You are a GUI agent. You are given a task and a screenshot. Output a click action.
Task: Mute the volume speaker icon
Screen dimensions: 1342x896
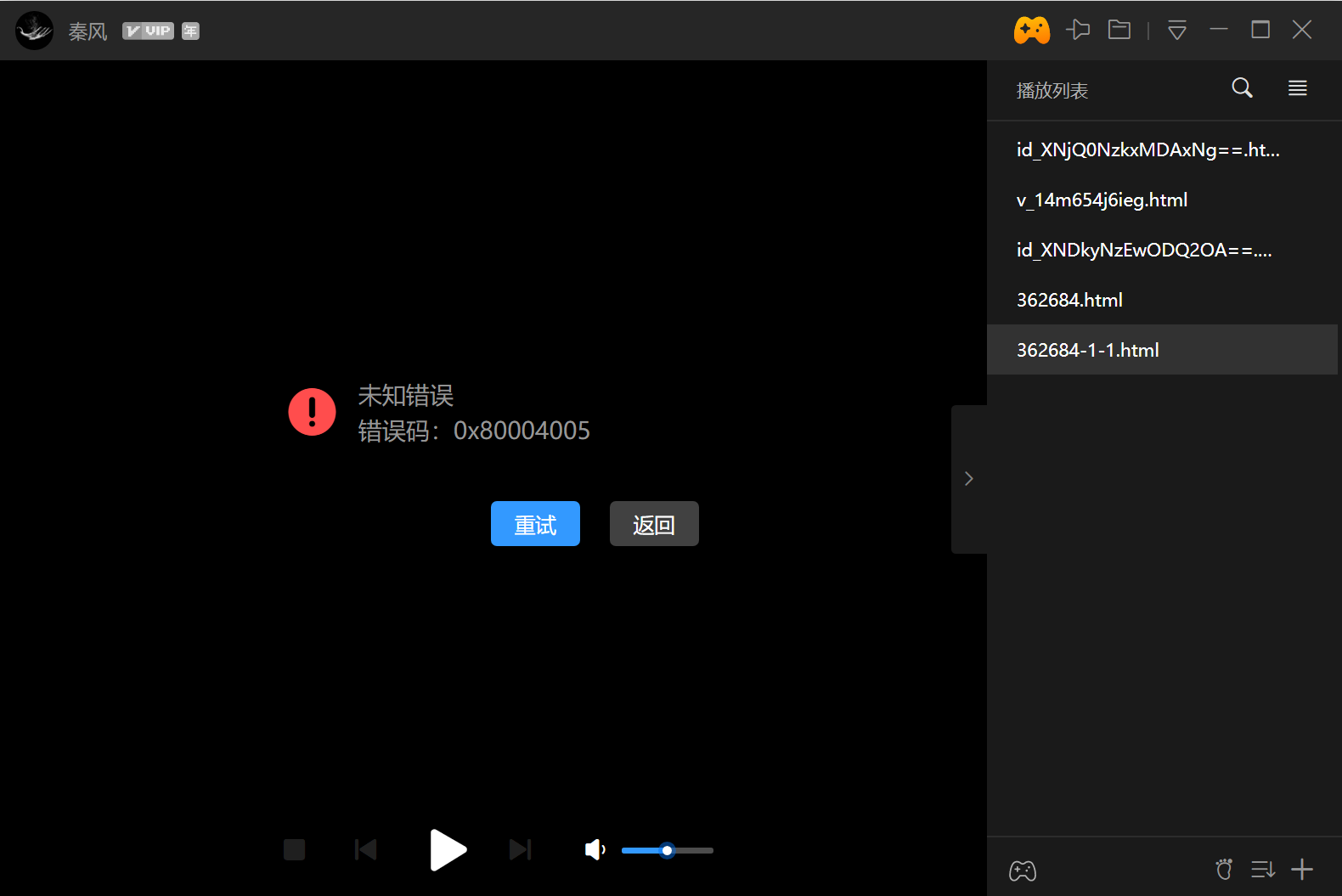(x=595, y=849)
